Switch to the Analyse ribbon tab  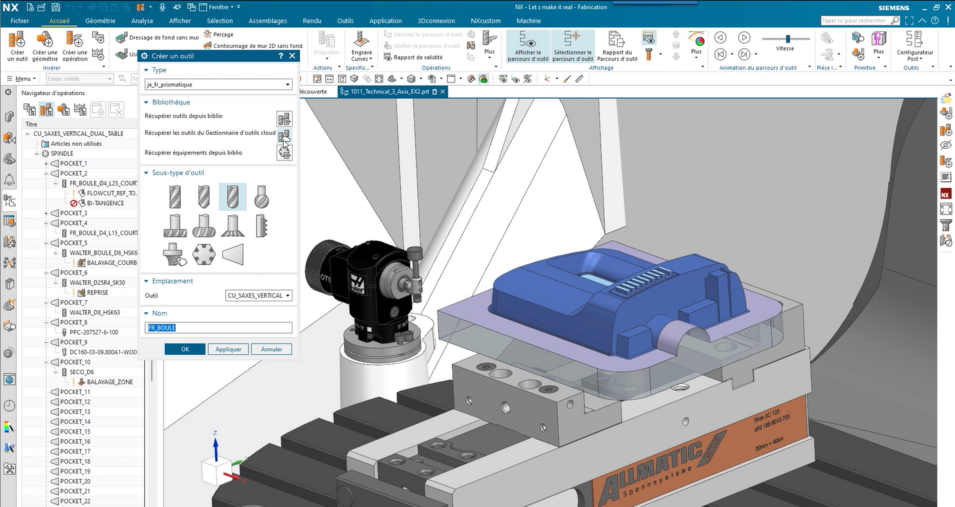pos(142,21)
